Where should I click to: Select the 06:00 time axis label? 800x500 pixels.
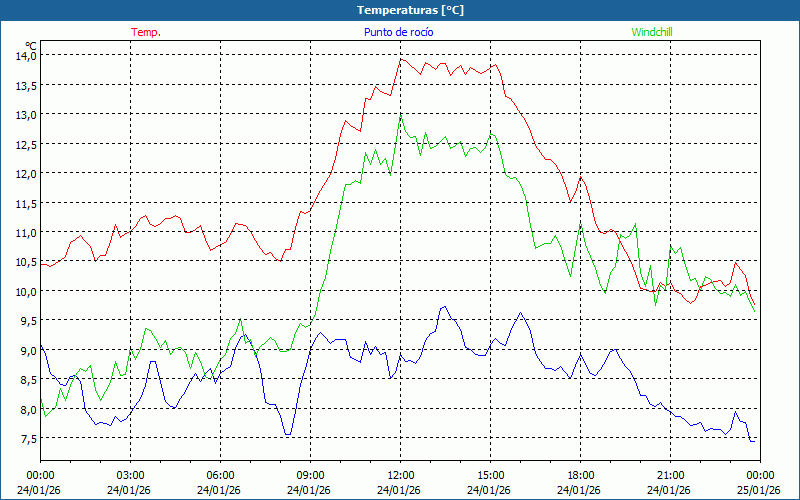(220, 475)
